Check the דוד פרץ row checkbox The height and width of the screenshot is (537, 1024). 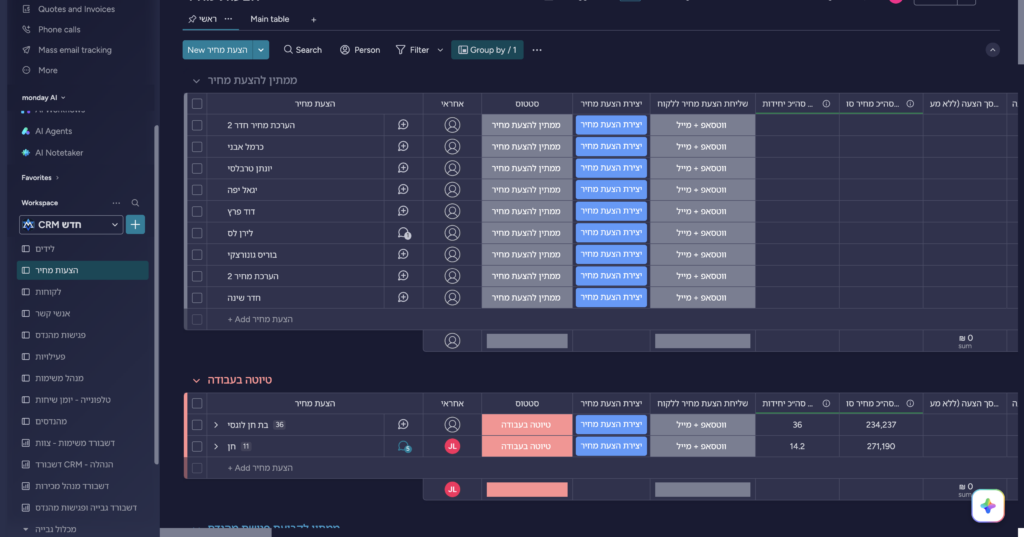(197, 212)
